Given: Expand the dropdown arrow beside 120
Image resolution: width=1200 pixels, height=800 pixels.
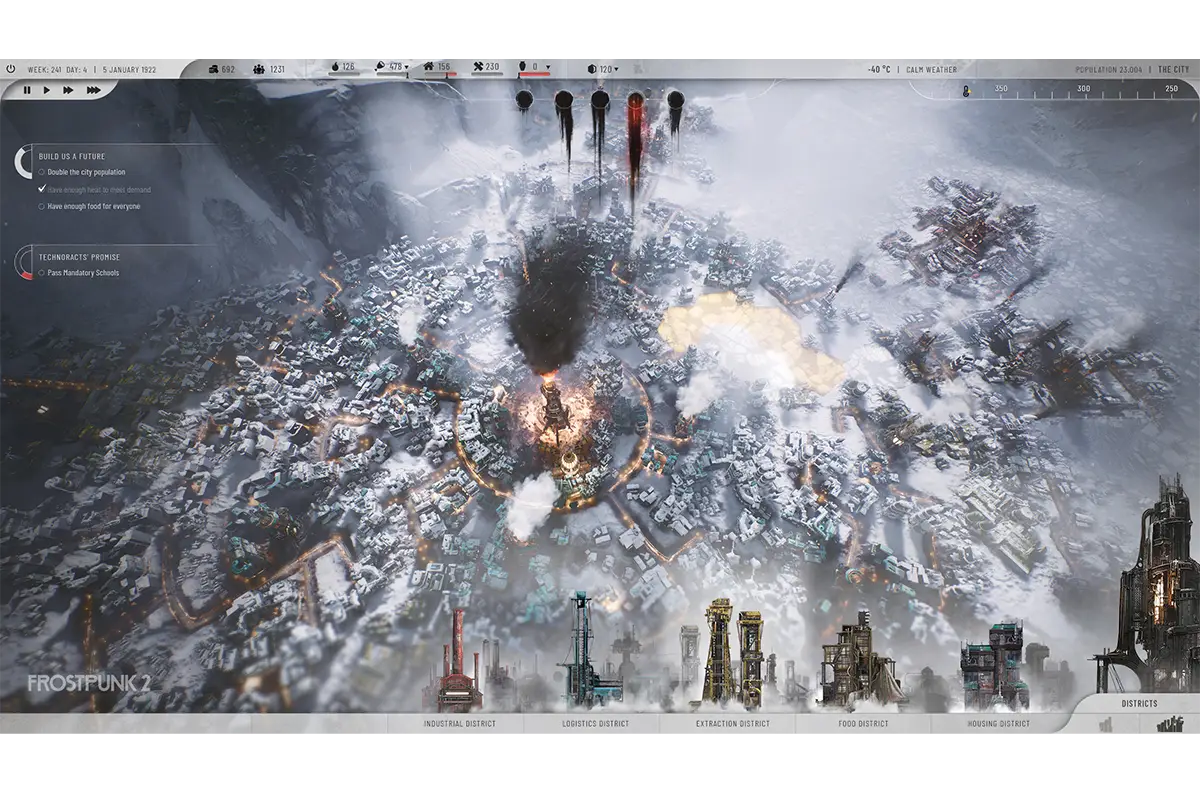Looking at the screenshot, I should [616, 69].
